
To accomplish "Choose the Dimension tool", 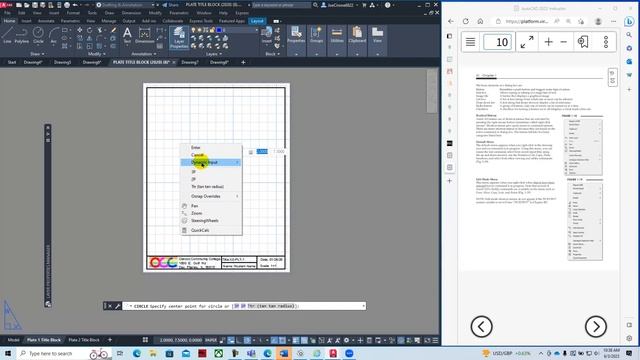I will click(x=144, y=35).
